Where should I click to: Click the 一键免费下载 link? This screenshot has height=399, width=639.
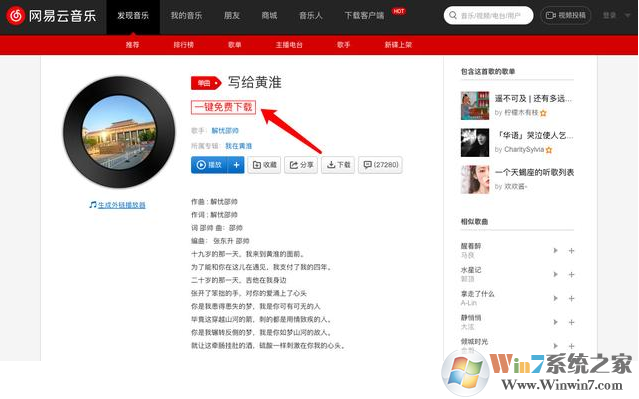(223, 107)
